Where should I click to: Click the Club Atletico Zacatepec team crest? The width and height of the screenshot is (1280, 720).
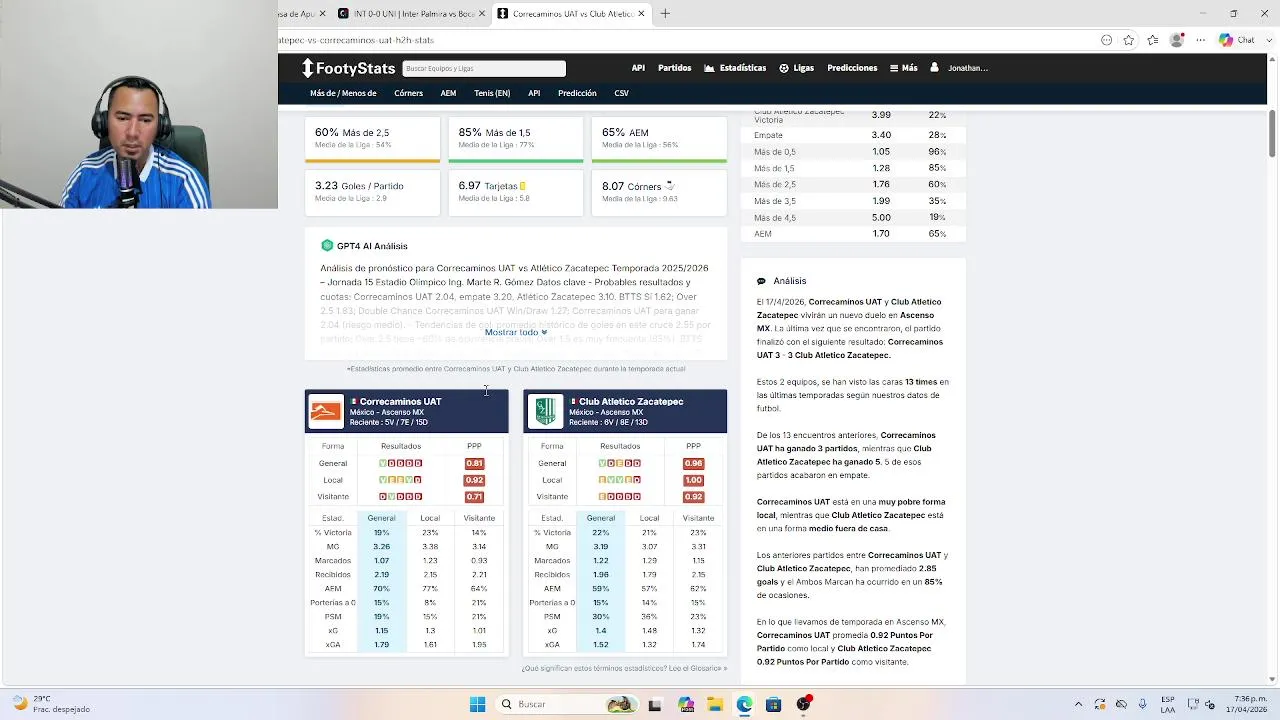tap(545, 411)
